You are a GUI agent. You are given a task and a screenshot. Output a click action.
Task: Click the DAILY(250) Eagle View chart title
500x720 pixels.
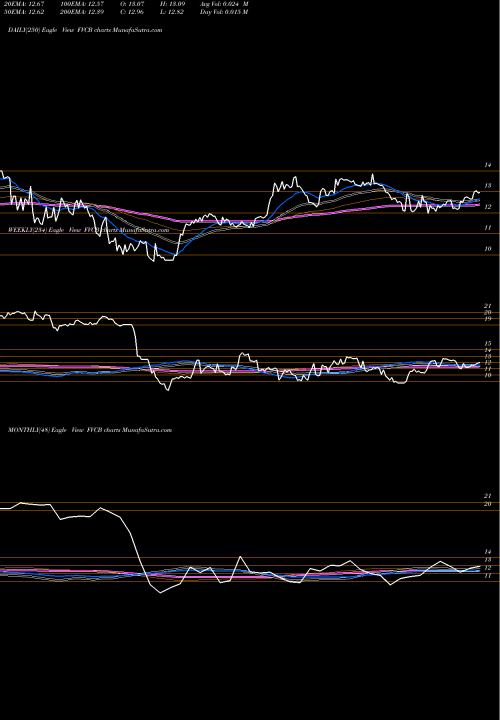point(85,30)
